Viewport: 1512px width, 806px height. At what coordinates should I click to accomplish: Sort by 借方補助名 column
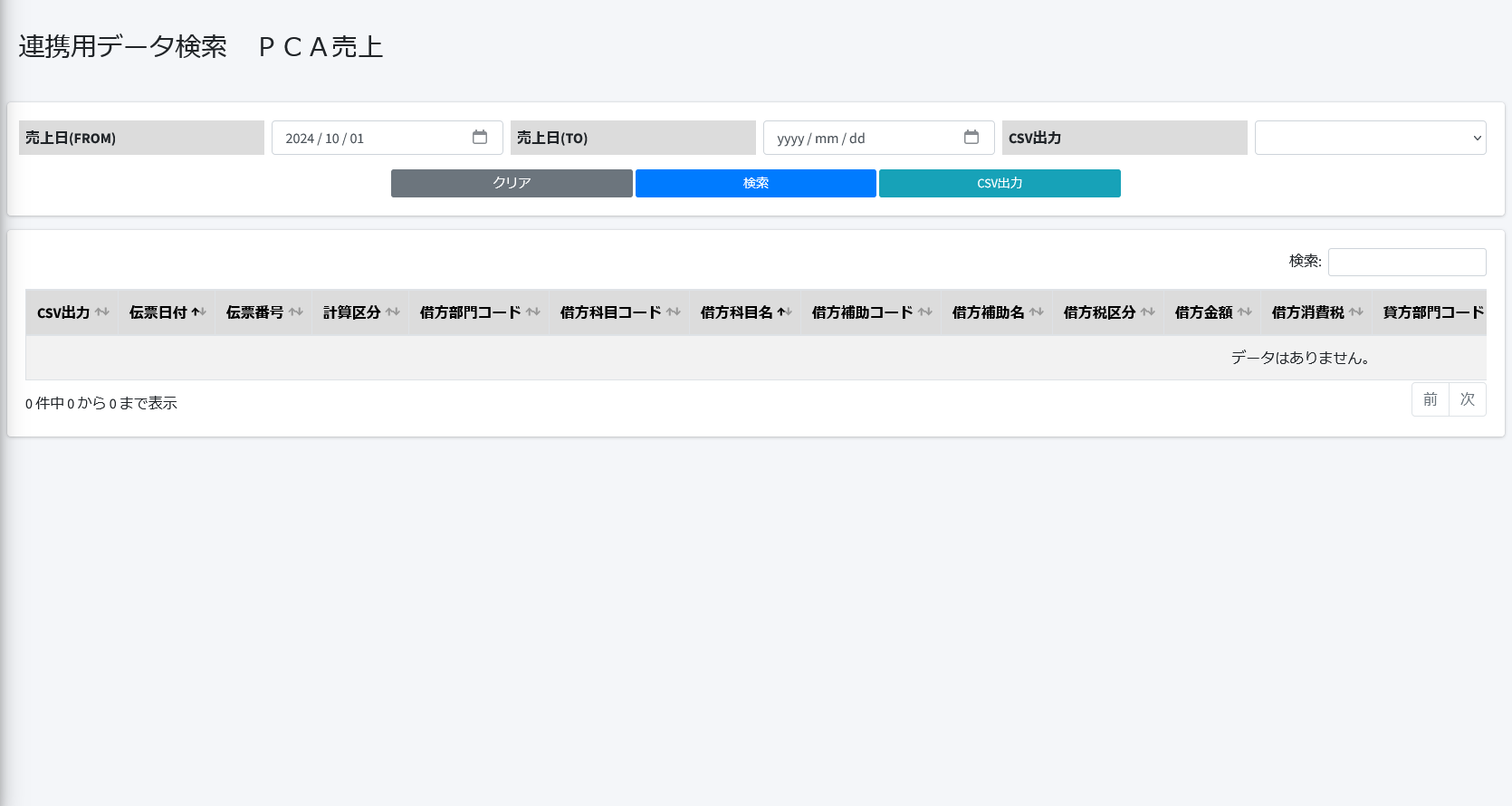[997, 312]
